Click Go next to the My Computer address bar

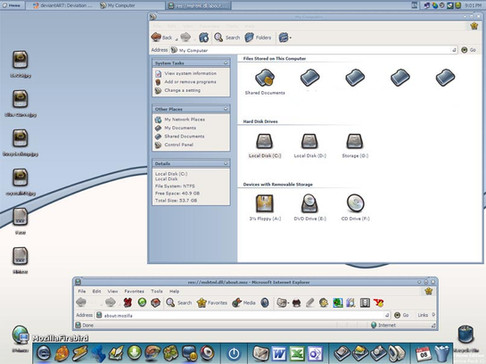coord(468,50)
